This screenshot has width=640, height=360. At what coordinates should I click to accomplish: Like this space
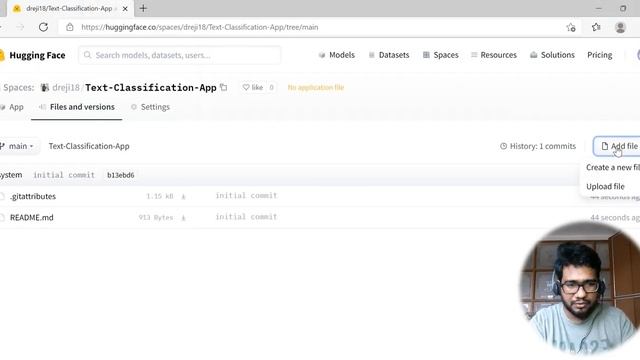click(x=253, y=87)
